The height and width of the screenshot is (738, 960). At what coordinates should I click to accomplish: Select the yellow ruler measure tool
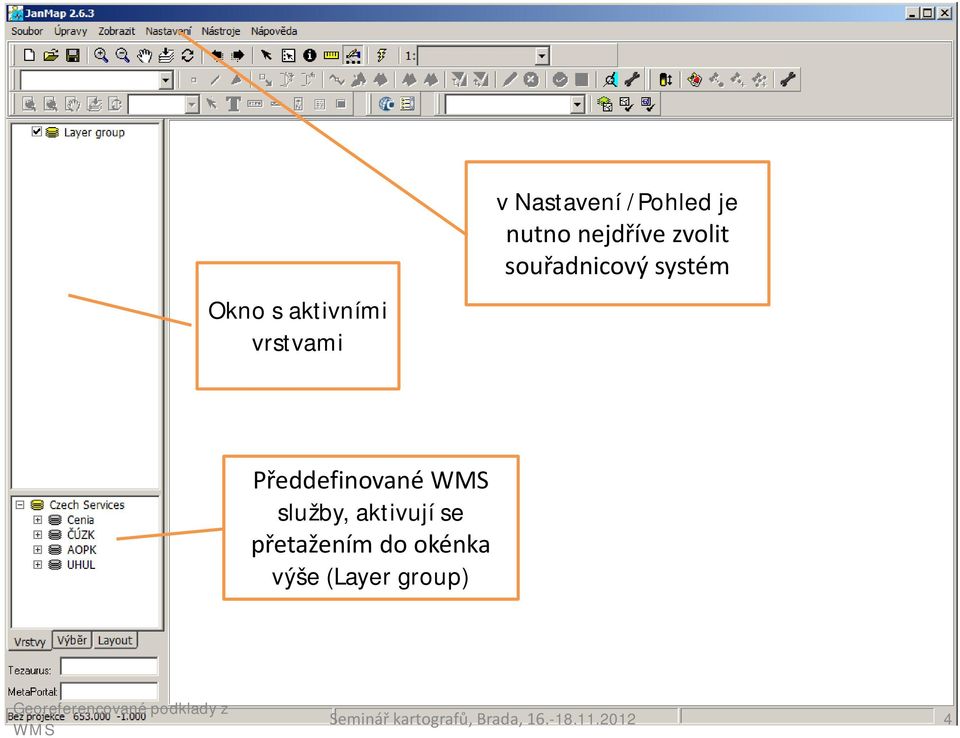coord(331,55)
